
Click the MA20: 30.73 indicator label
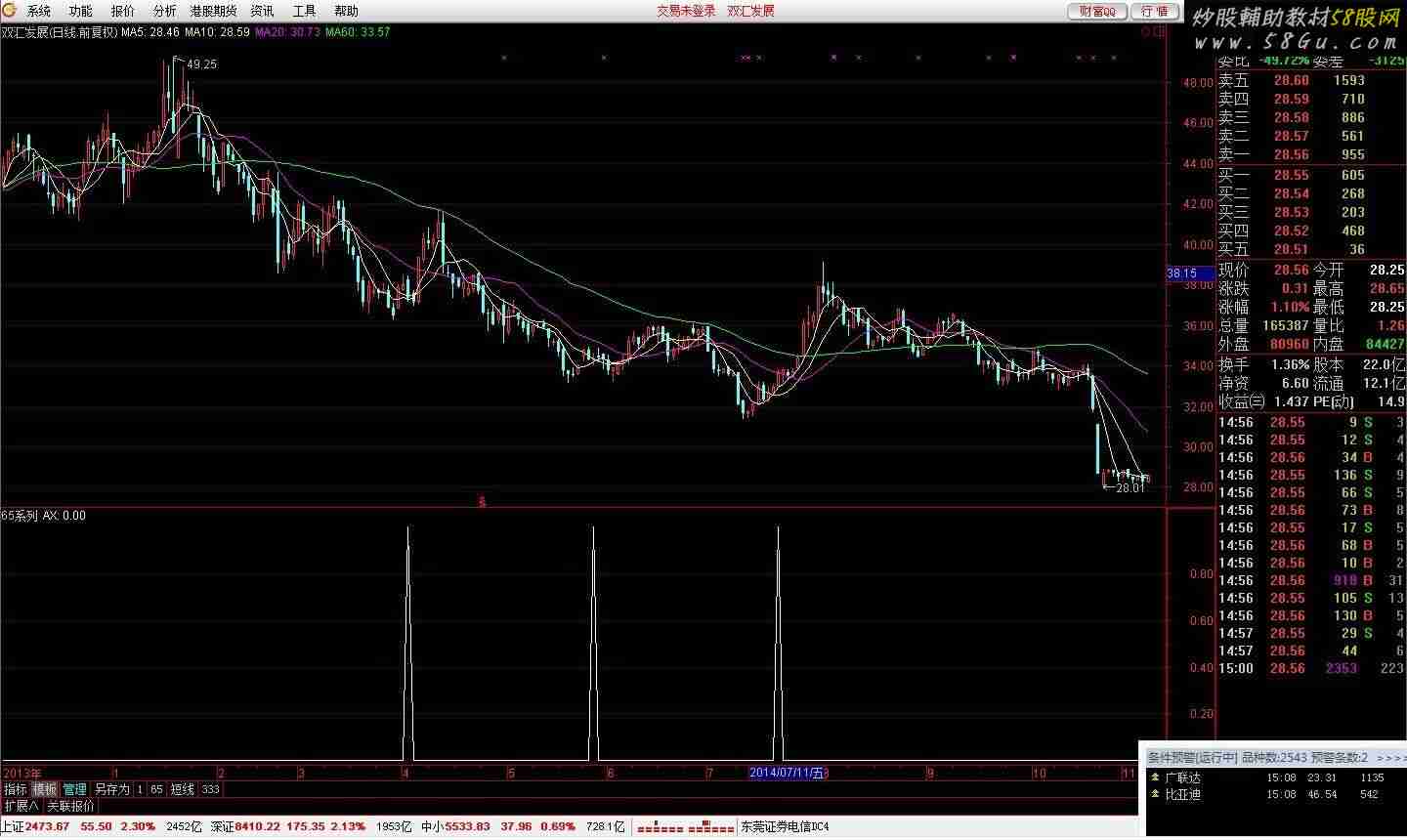point(287,32)
